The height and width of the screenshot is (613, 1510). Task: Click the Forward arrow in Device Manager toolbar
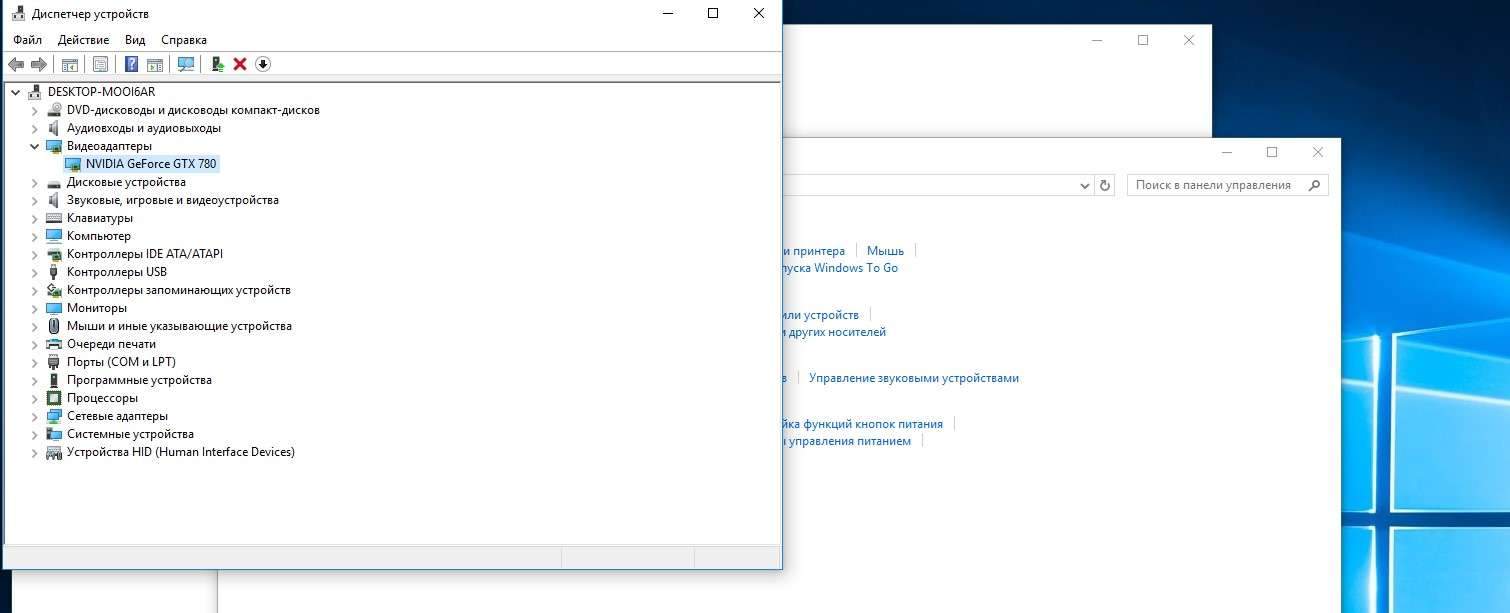39,64
